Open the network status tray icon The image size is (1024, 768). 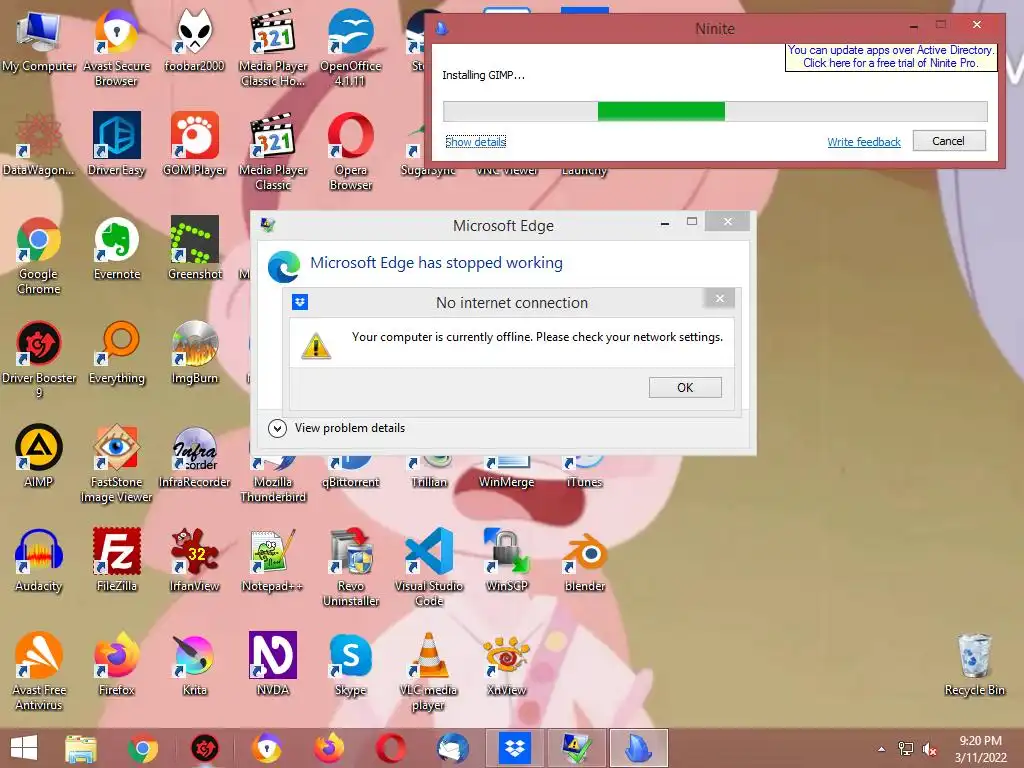click(906, 749)
